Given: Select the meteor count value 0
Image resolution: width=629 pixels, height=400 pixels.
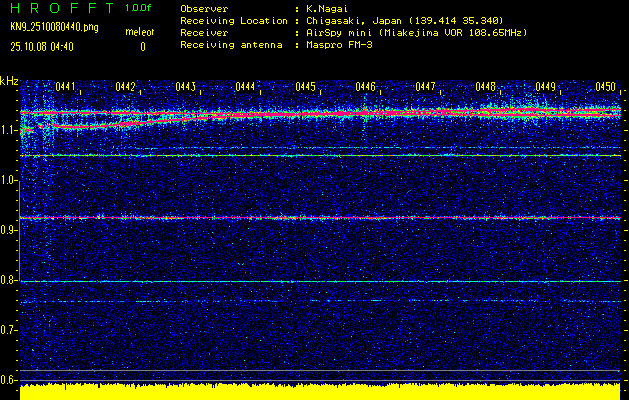Looking at the screenshot, I should click(142, 46).
